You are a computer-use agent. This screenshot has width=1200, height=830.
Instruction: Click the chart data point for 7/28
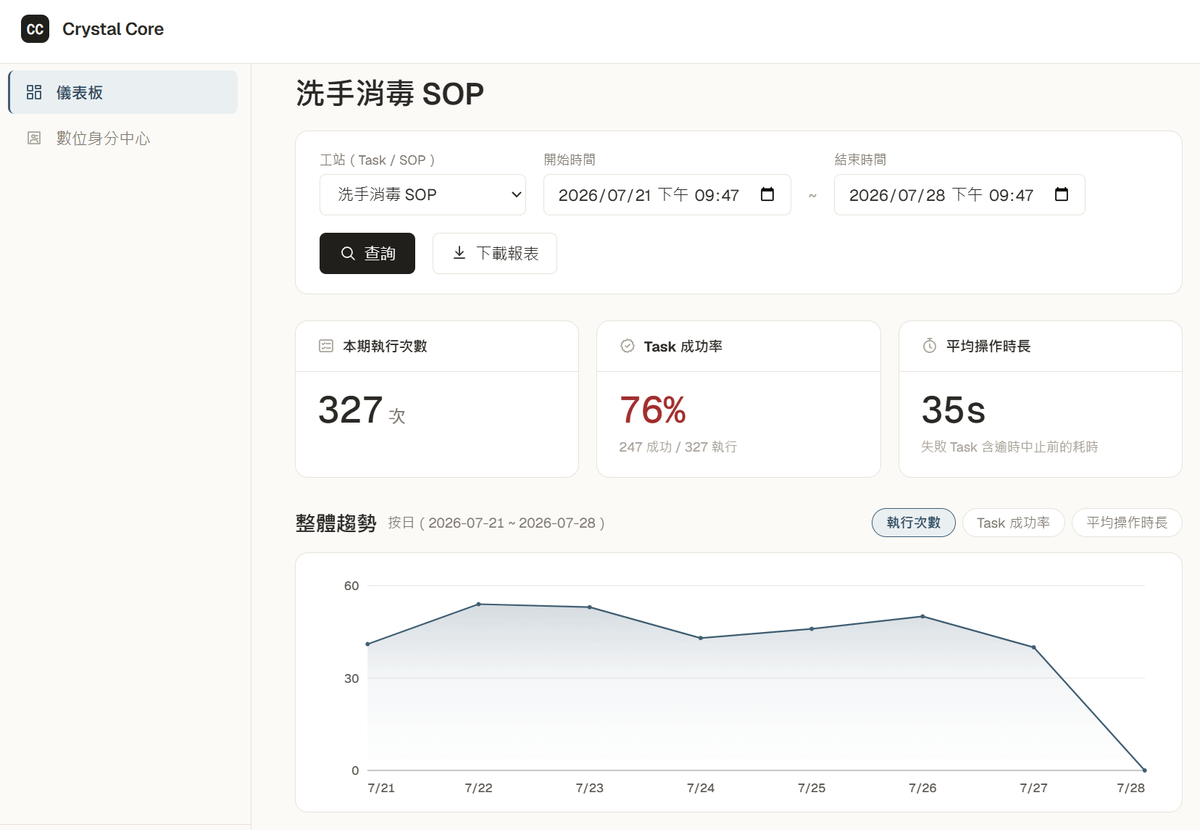point(1144,770)
